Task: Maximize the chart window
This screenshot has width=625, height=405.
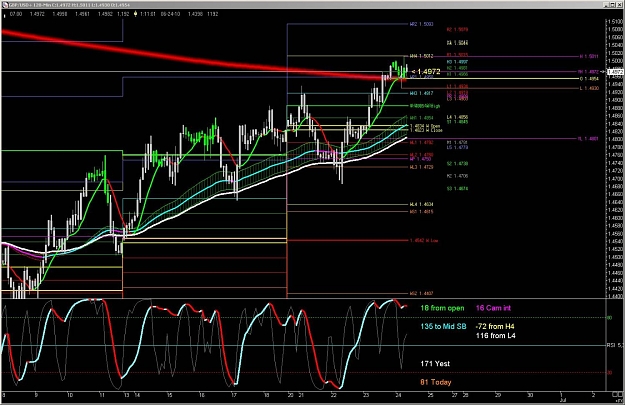Action: click(x=613, y=4)
